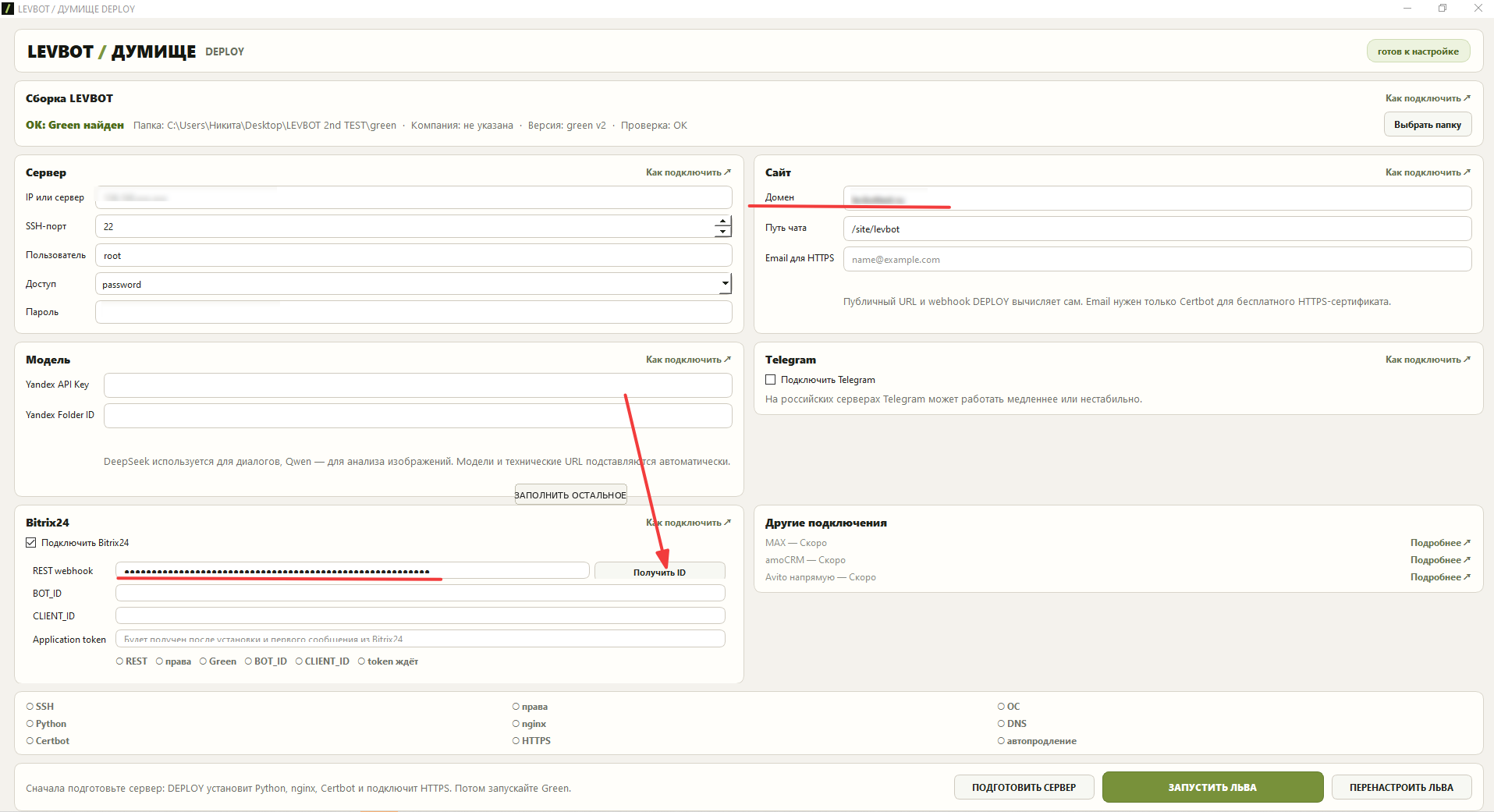Open Подробнее link for MAX
The width and height of the screenshot is (1494, 812).
(x=1440, y=543)
